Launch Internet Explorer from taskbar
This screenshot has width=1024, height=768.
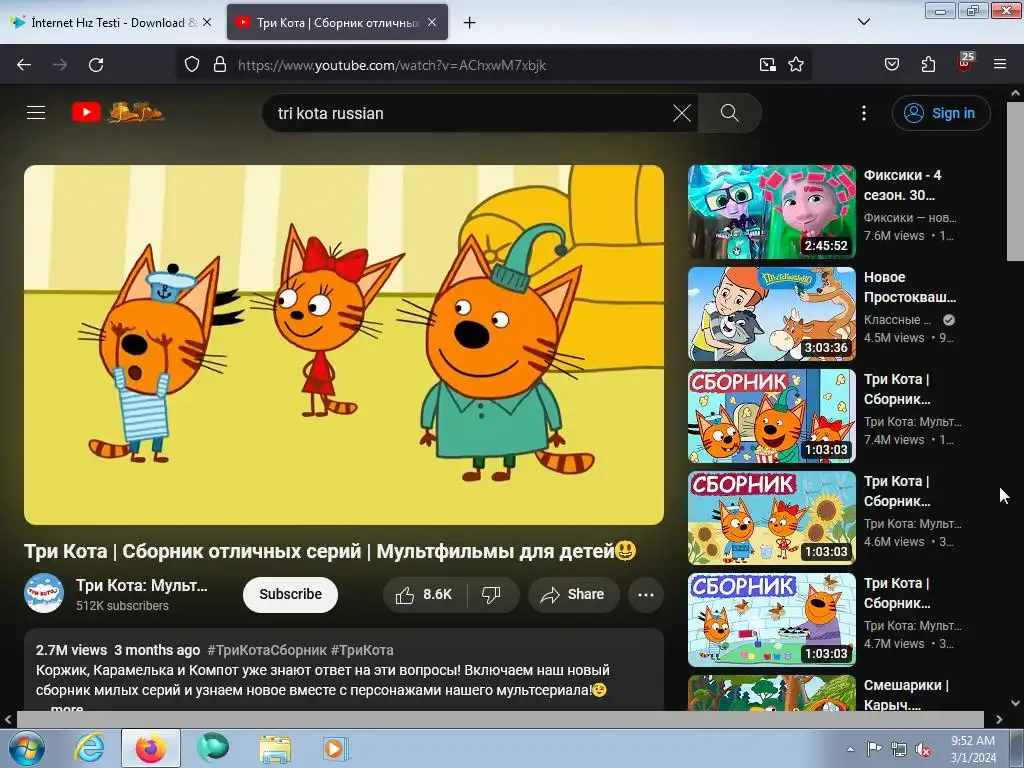[89, 748]
